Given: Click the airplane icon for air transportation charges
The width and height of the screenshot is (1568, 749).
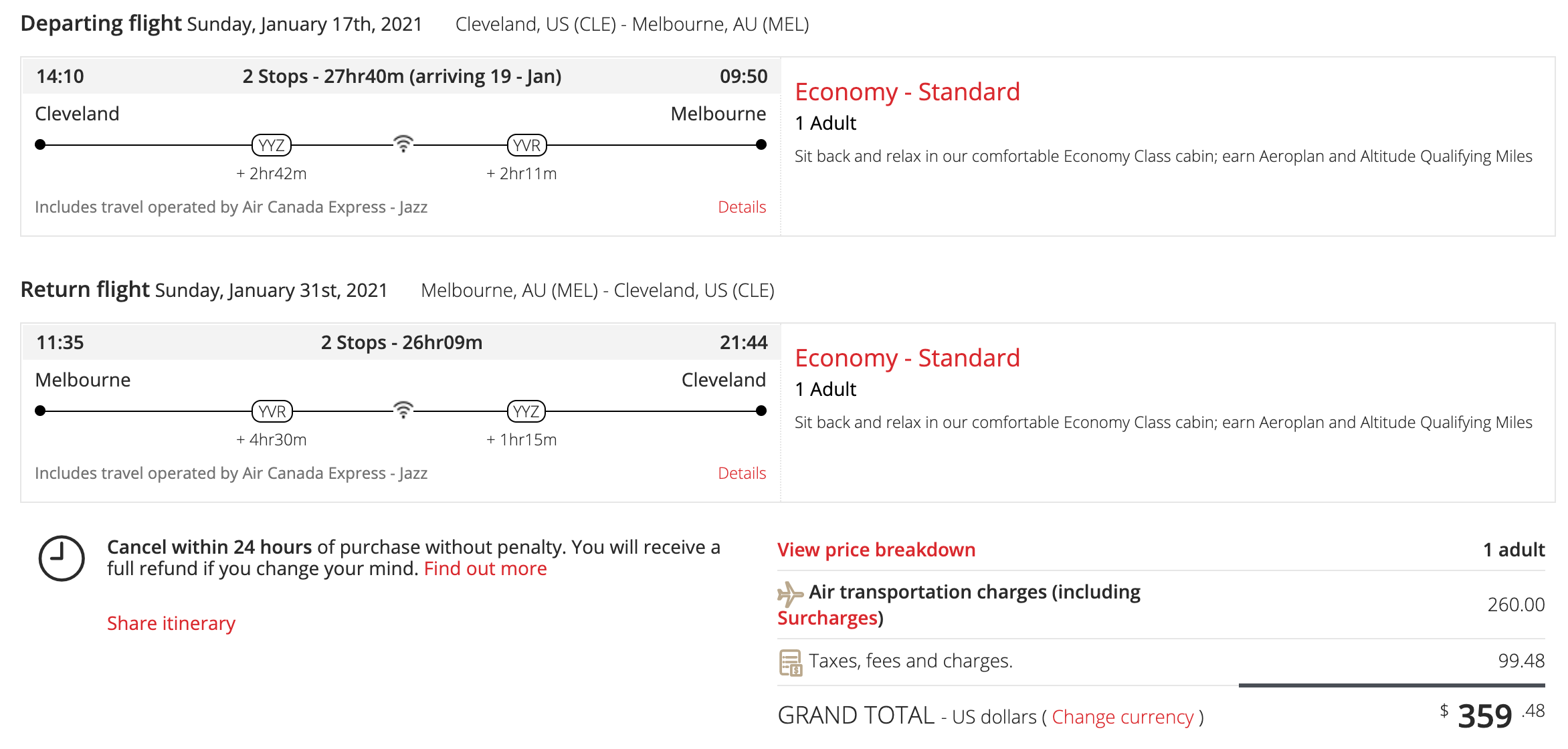Looking at the screenshot, I should coord(790,593).
